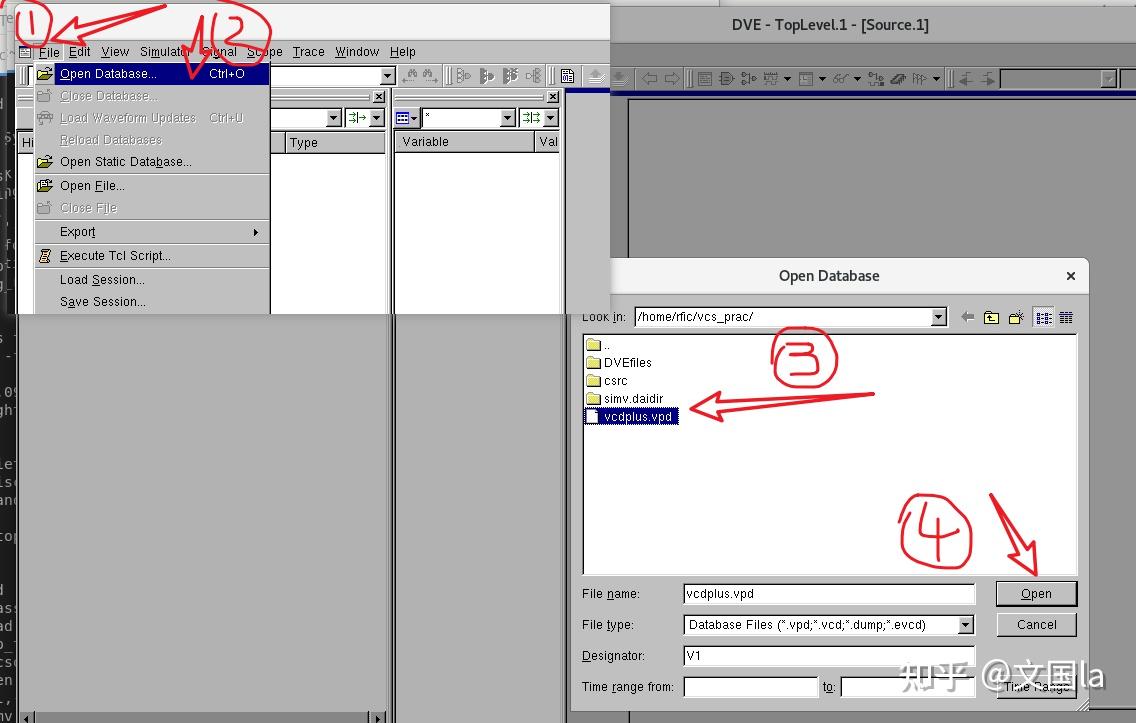The image size is (1136, 723).
Task: Expand the triple flags dropdown arrow
Action: pyautogui.click(x=936, y=79)
